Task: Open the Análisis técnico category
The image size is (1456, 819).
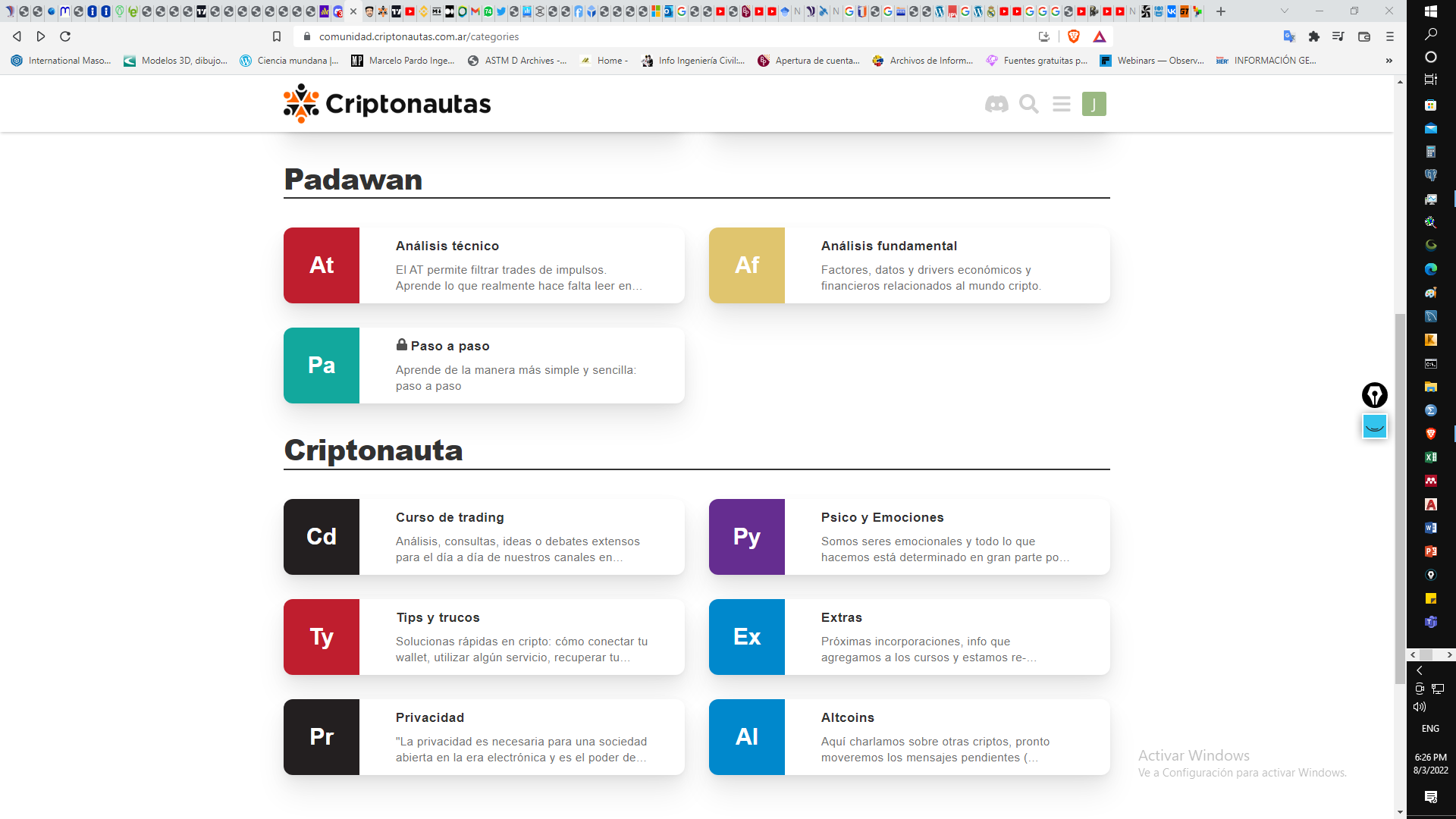Action: (447, 246)
